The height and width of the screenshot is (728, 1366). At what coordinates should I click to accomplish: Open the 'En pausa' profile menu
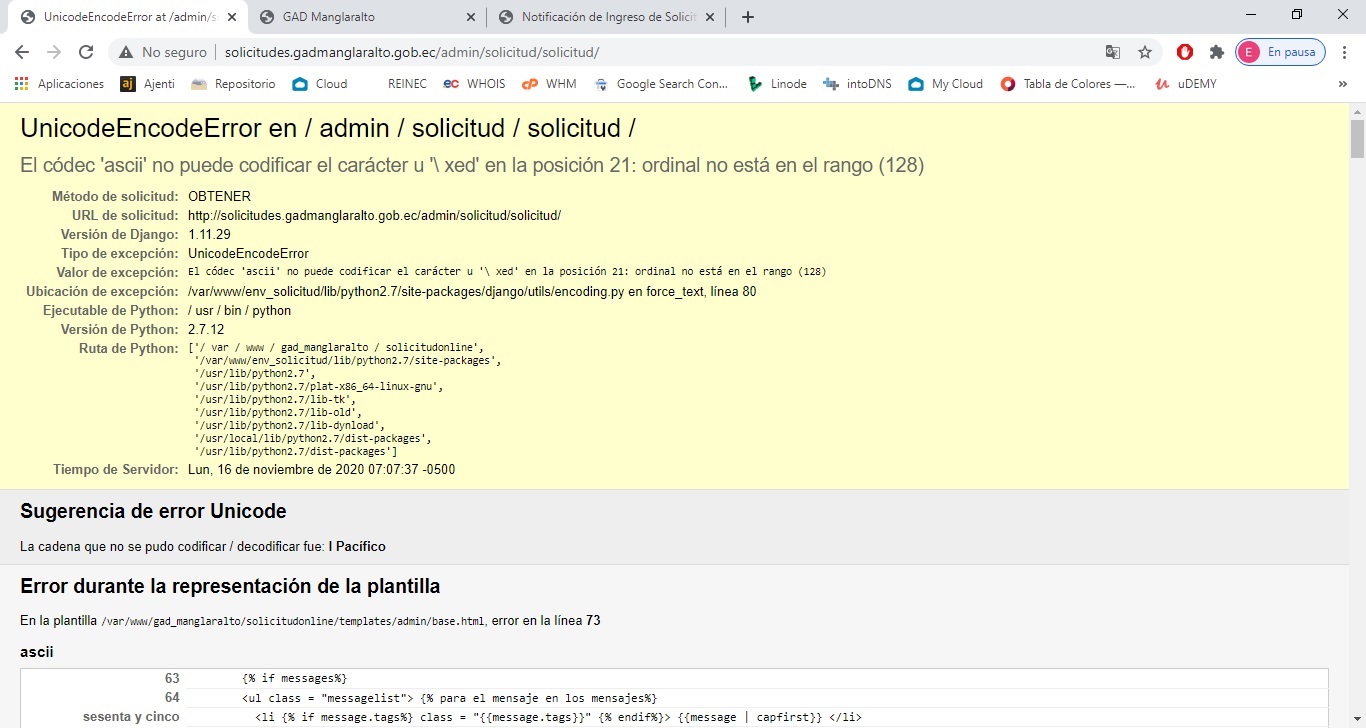(1280, 52)
